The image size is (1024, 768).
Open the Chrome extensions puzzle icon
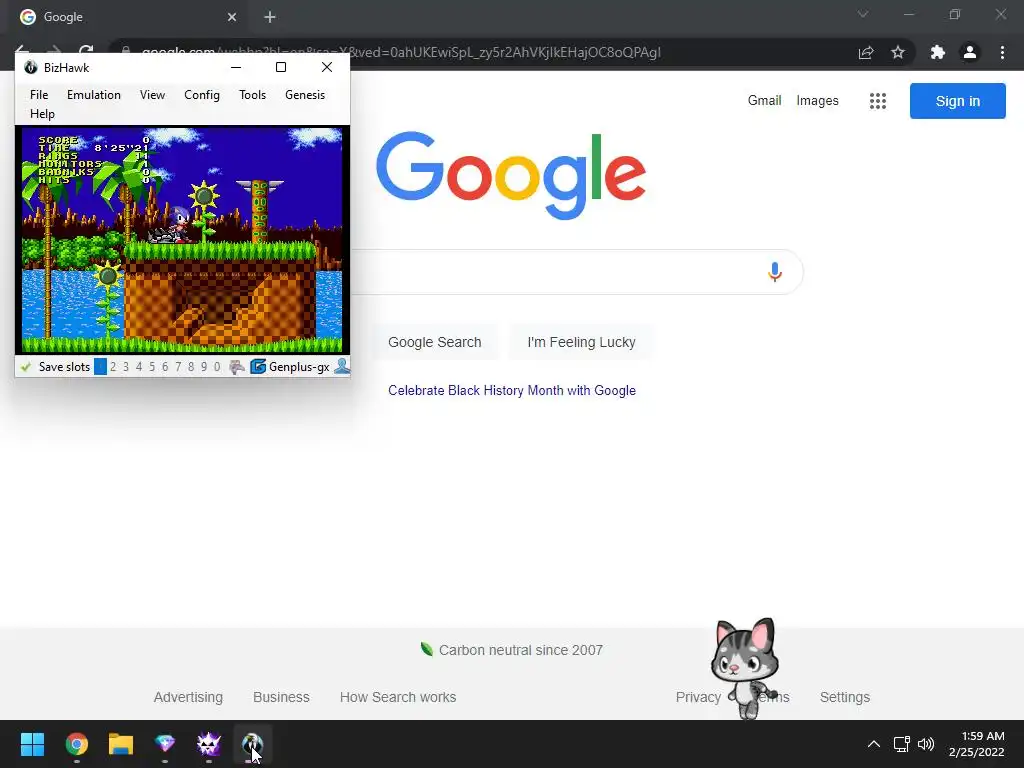pyautogui.click(x=938, y=52)
